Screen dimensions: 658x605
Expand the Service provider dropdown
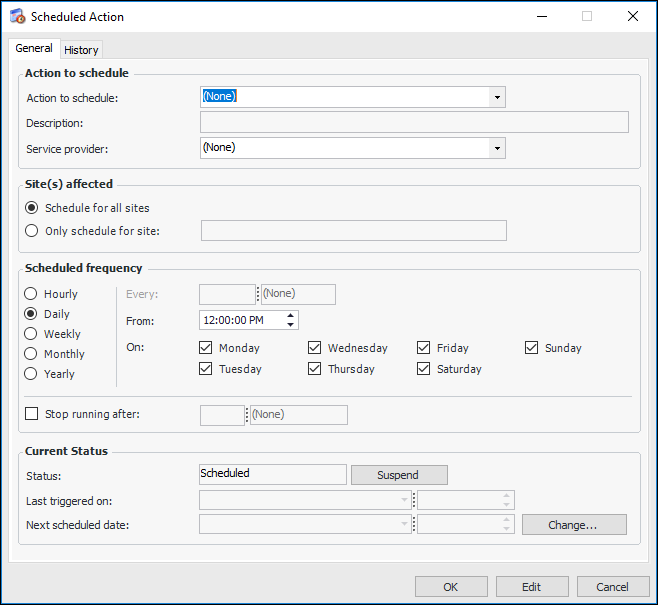point(496,148)
